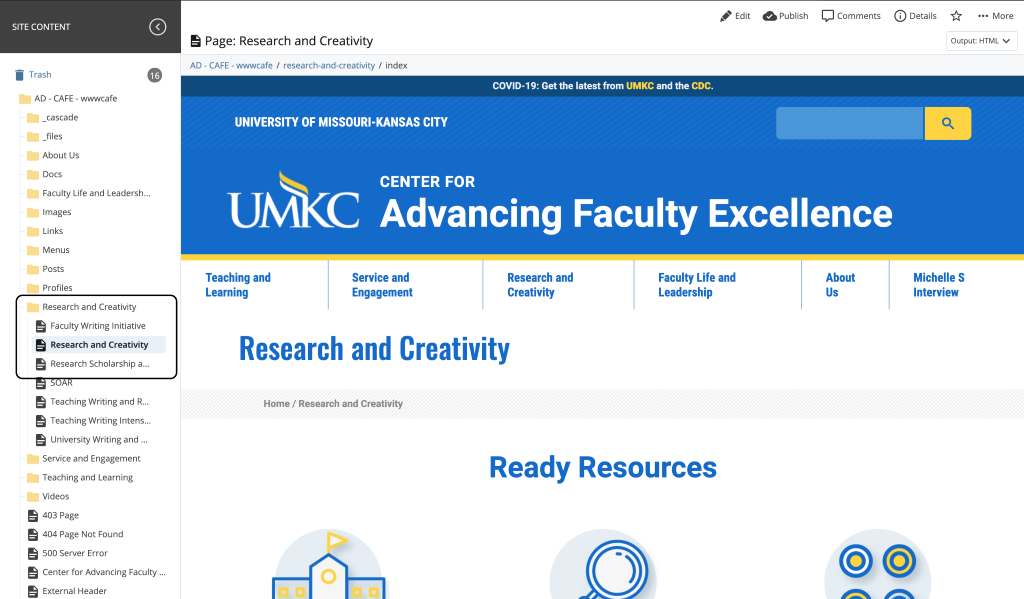Viewport: 1024px width, 599px height.
Task: Click the Edit button
Action: coord(735,16)
